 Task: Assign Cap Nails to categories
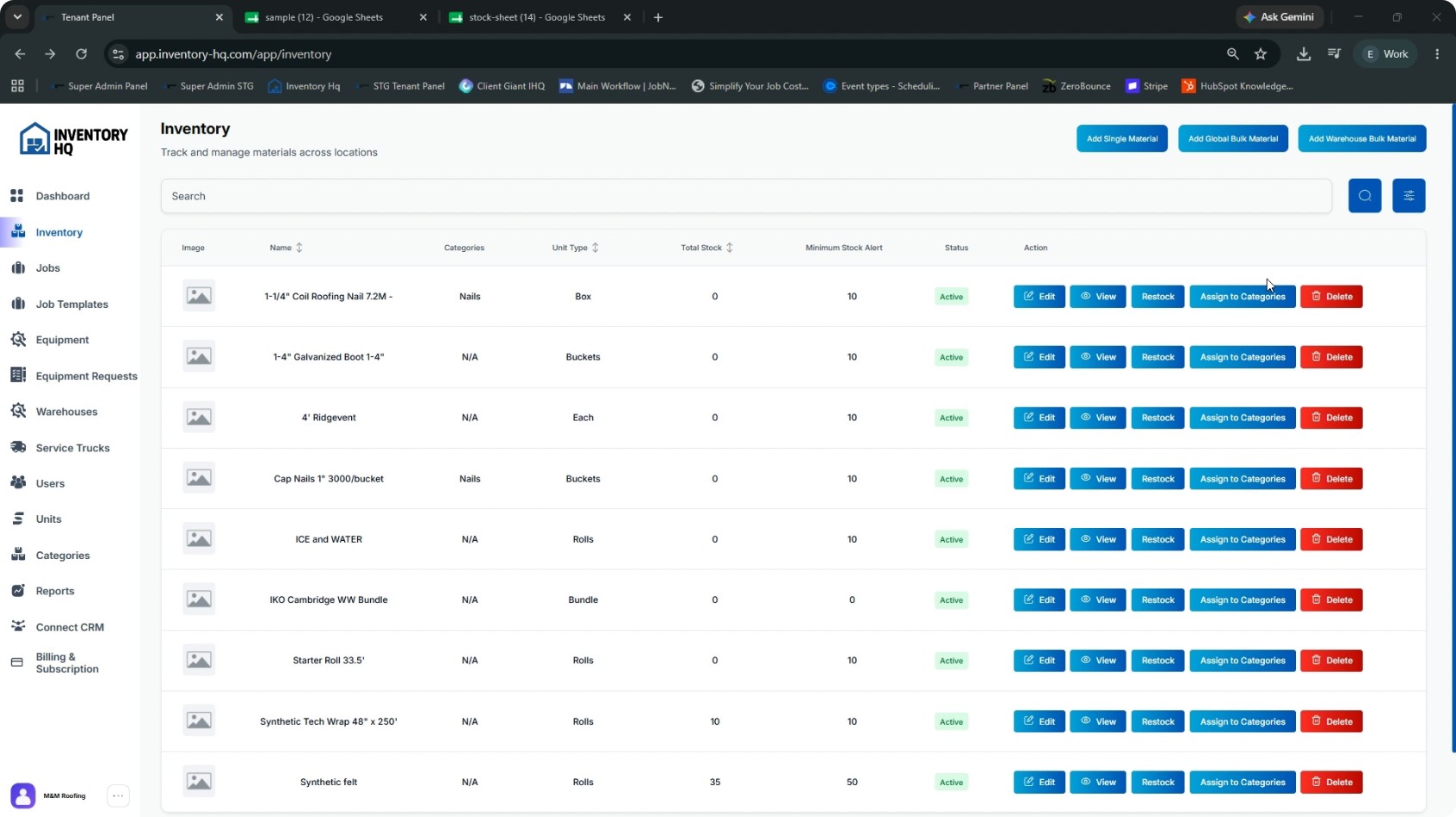tap(1243, 479)
